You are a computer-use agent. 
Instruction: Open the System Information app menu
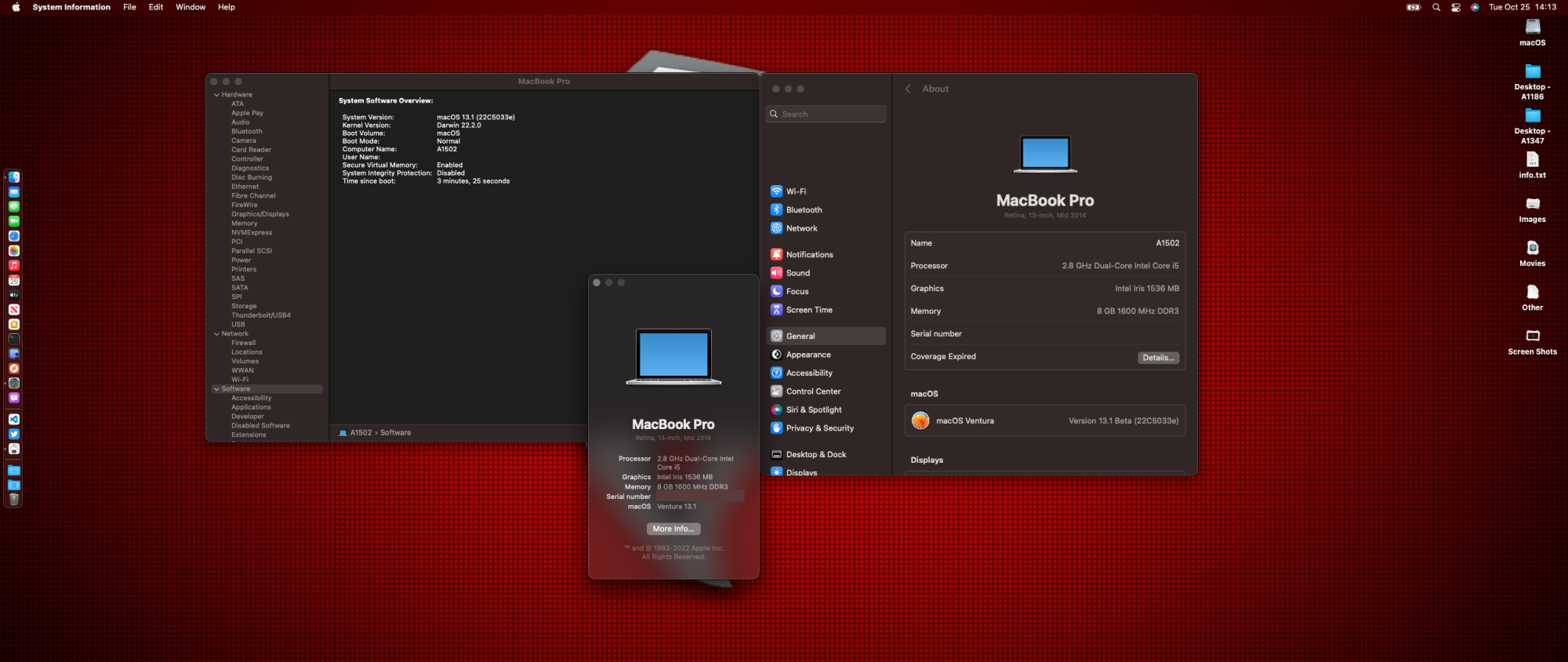[71, 7]
